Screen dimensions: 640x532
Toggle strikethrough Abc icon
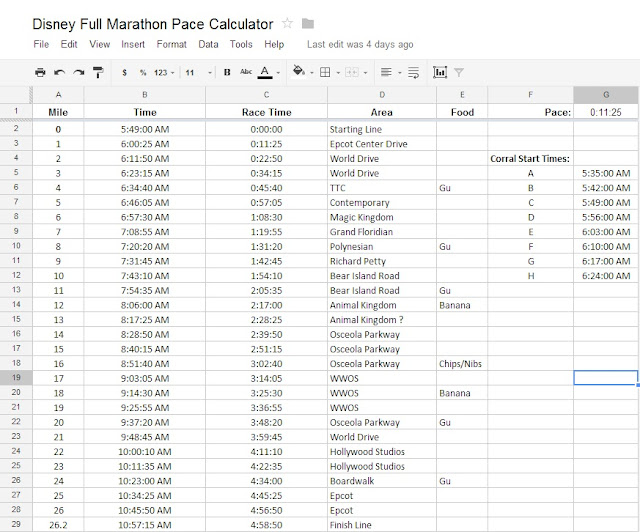[x=246, y=72]
